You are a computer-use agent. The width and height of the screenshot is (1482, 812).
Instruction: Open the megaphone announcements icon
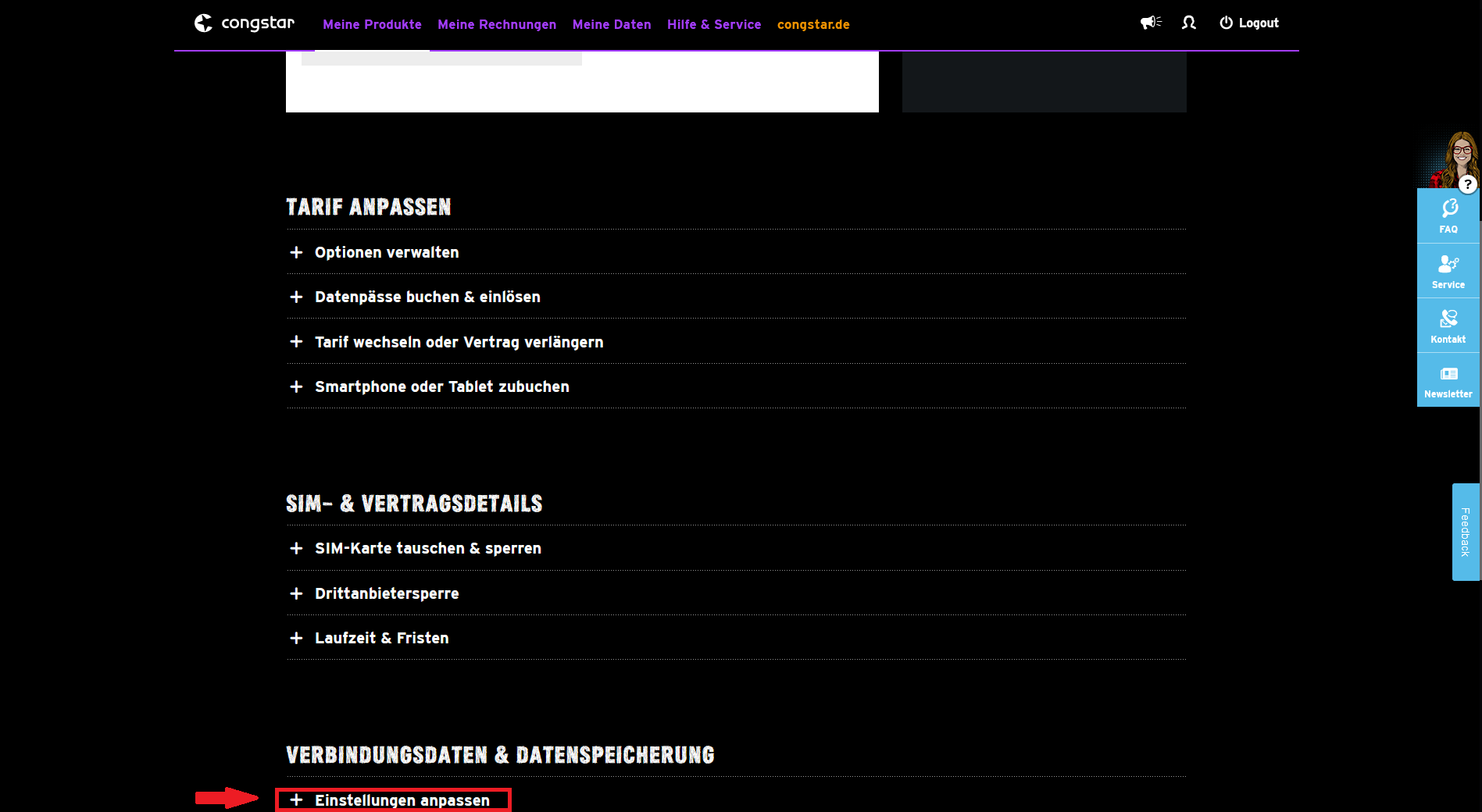pyautogui.click(x=1150, y=23)
